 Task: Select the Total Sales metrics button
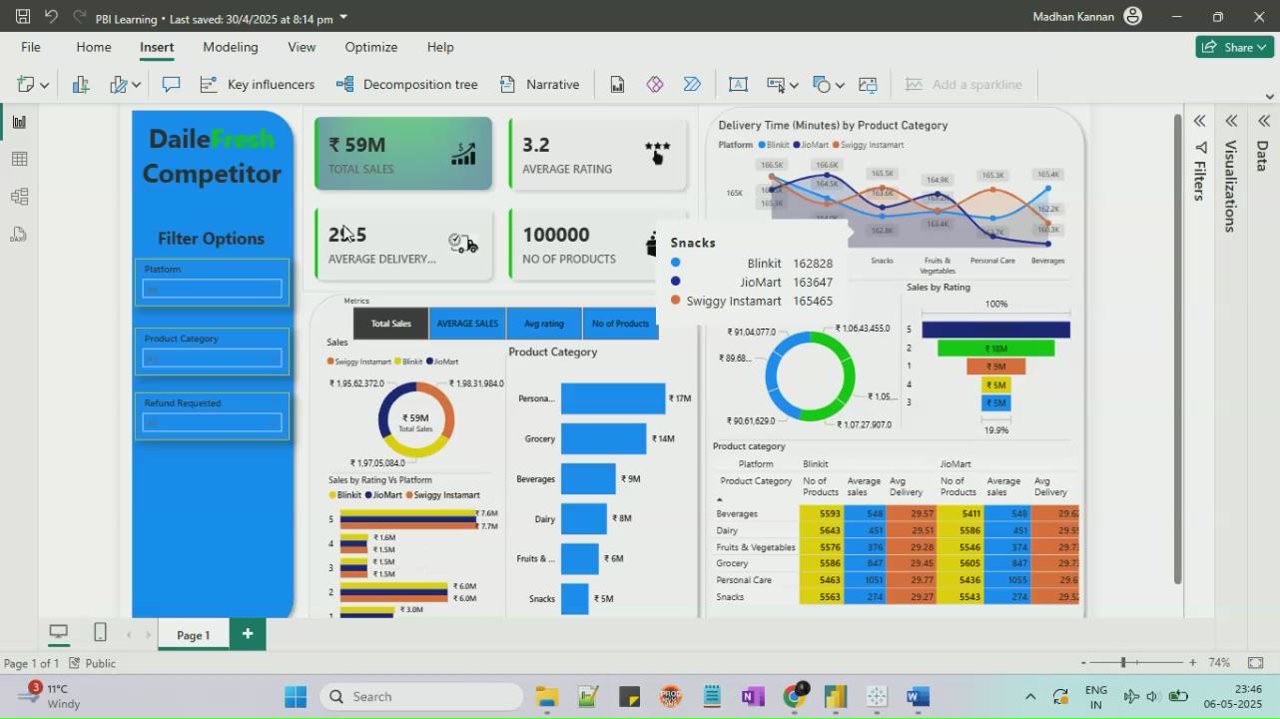pyautogui.click(x=391, y=323)
